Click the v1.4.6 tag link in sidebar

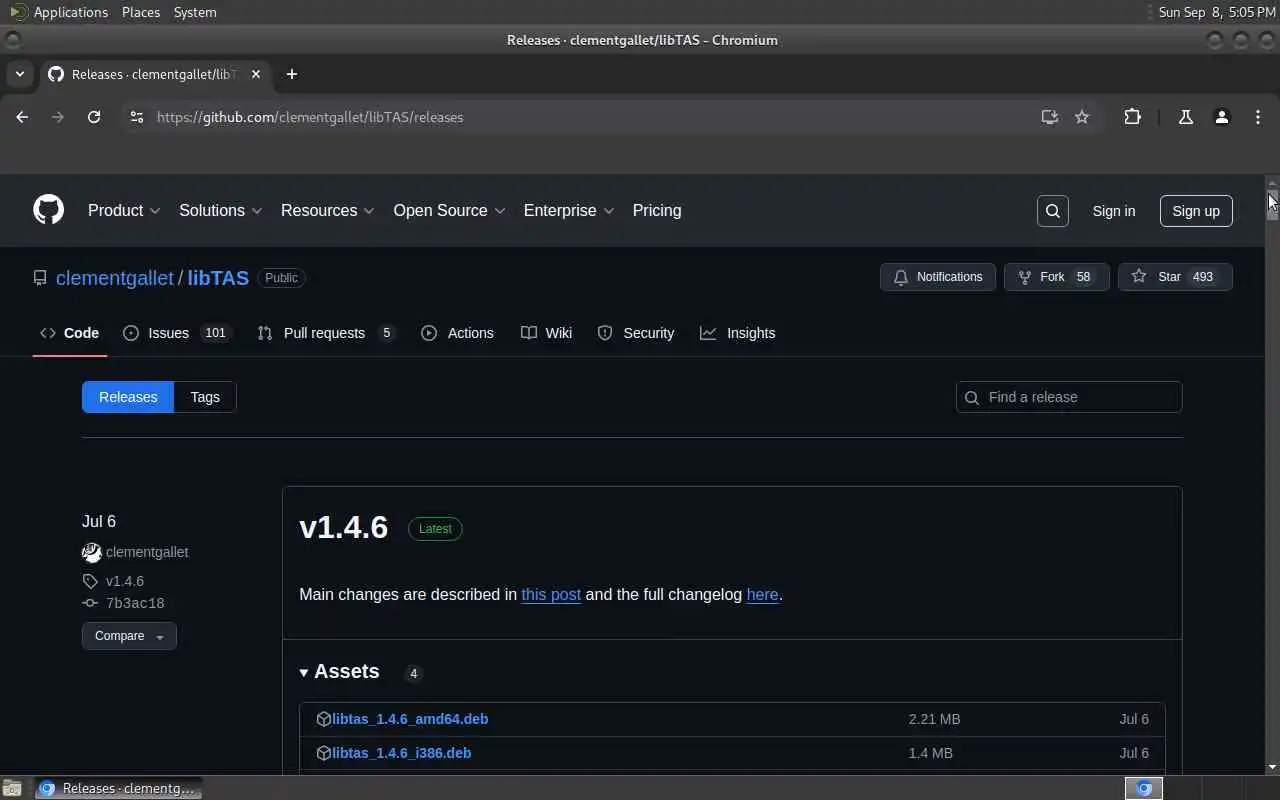click(125, 581)
